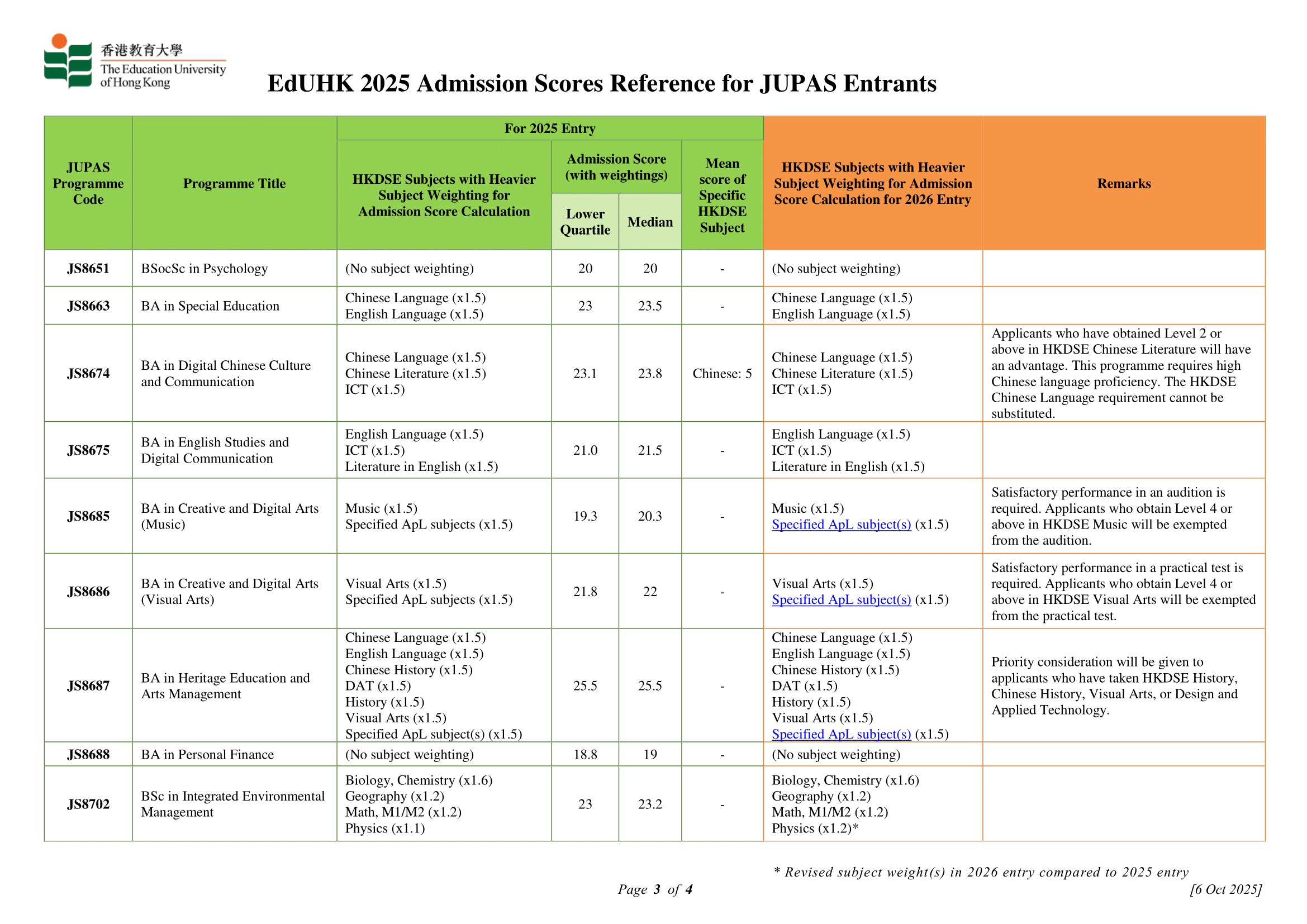
Task: Click the "Admission Score (with weightings)" header
Action: tap(616, 166)
